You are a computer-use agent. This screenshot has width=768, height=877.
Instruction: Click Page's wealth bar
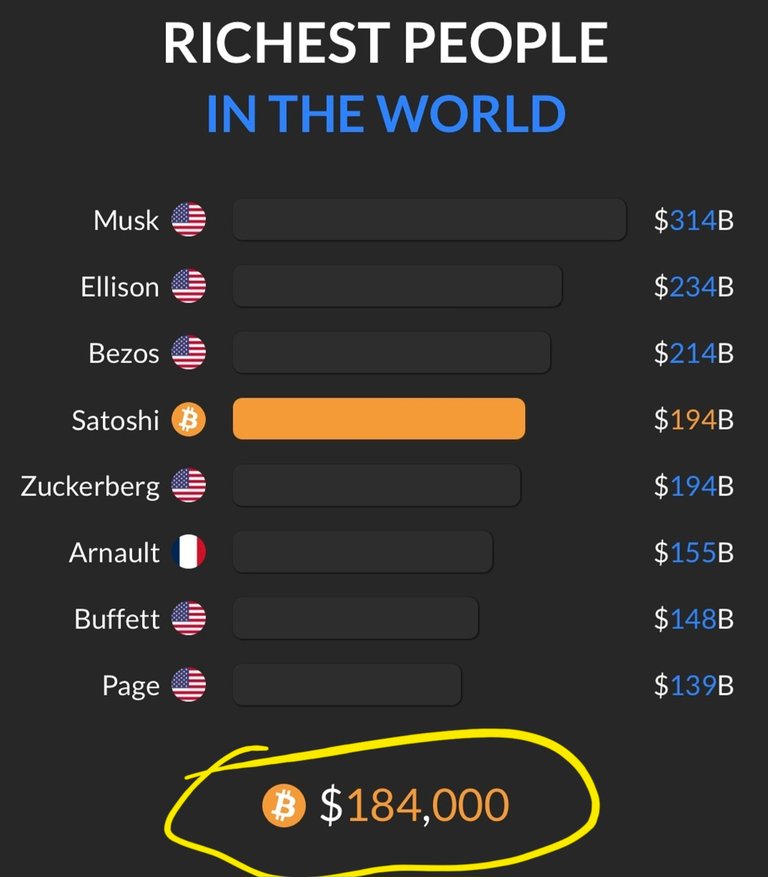(347, 685)
